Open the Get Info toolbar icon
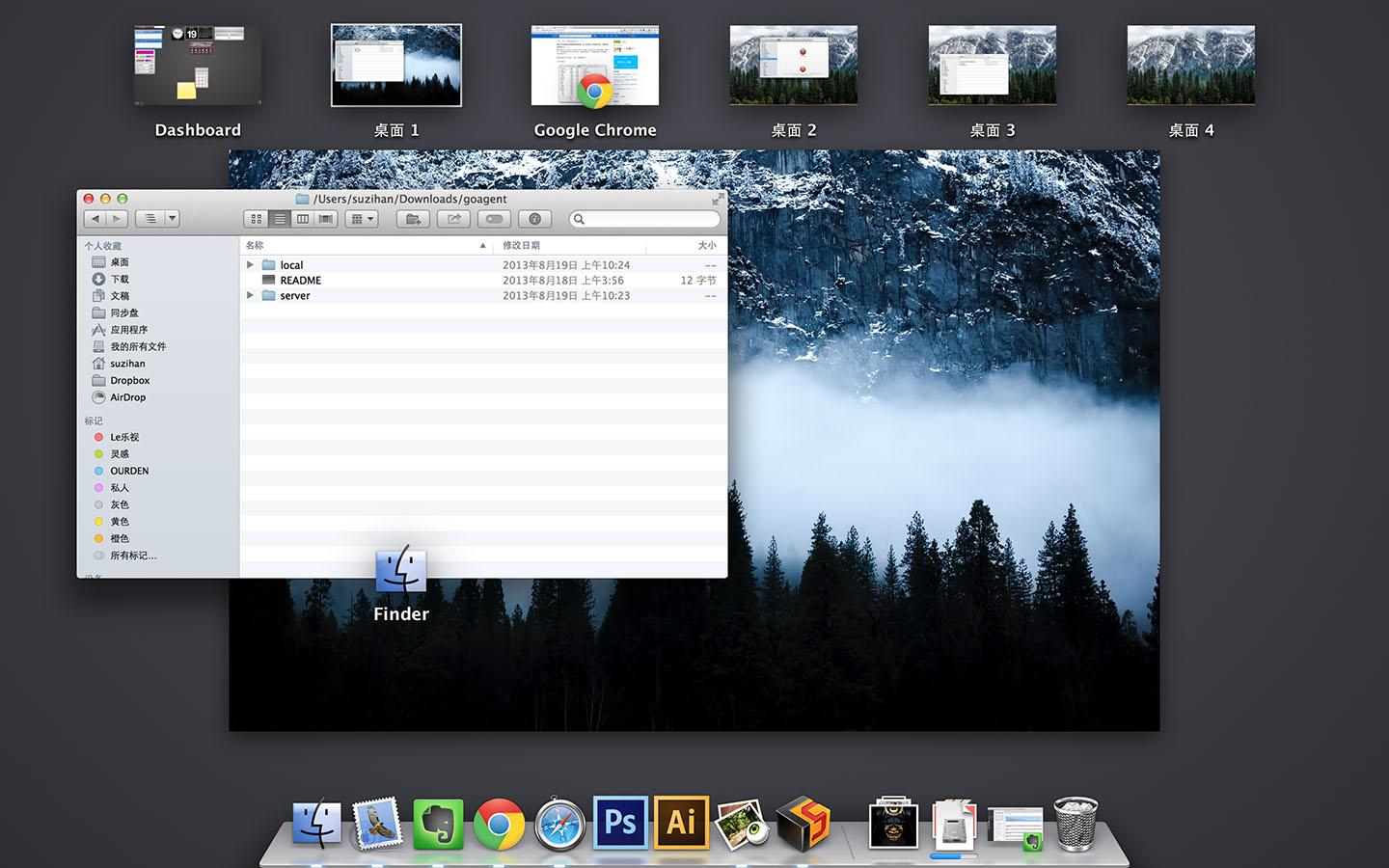 pyautogui.click(x=534, y=219)
